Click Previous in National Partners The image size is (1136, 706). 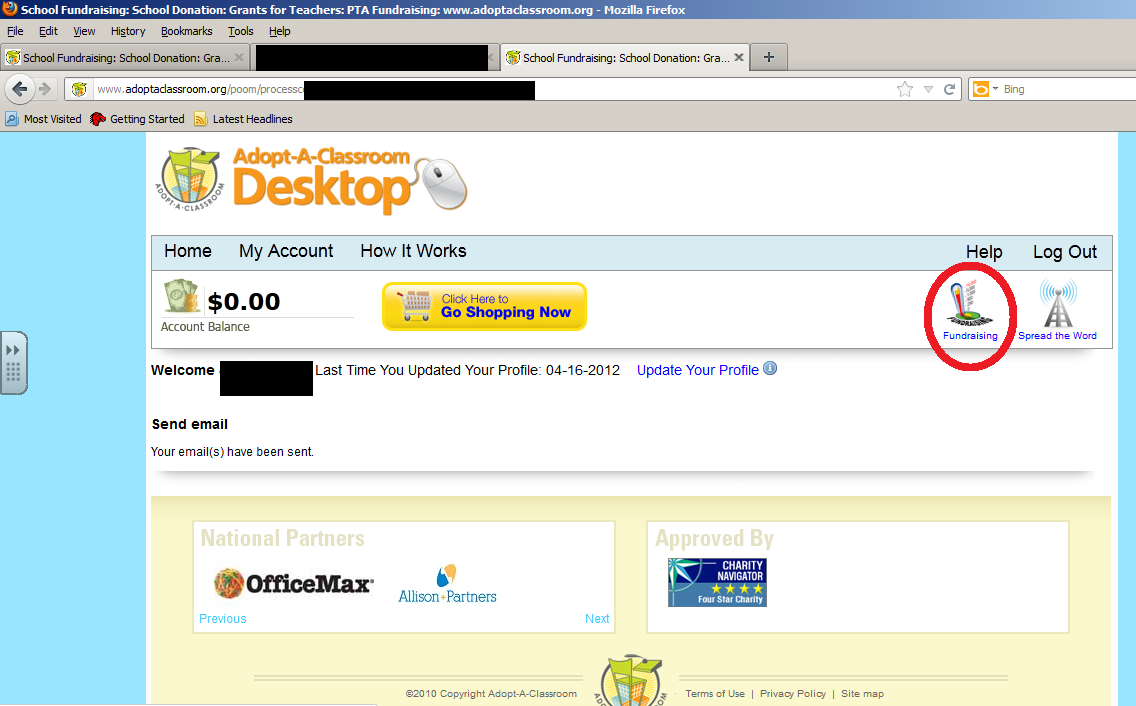[222, 618]
